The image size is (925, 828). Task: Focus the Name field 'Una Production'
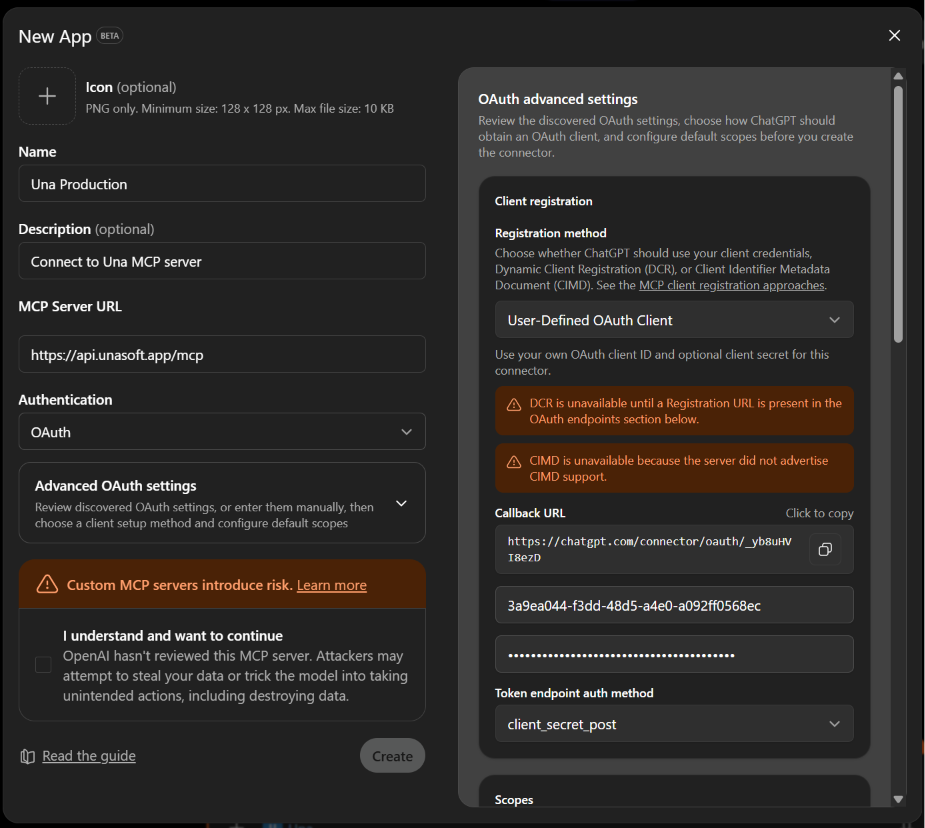[x=222, y=183]
